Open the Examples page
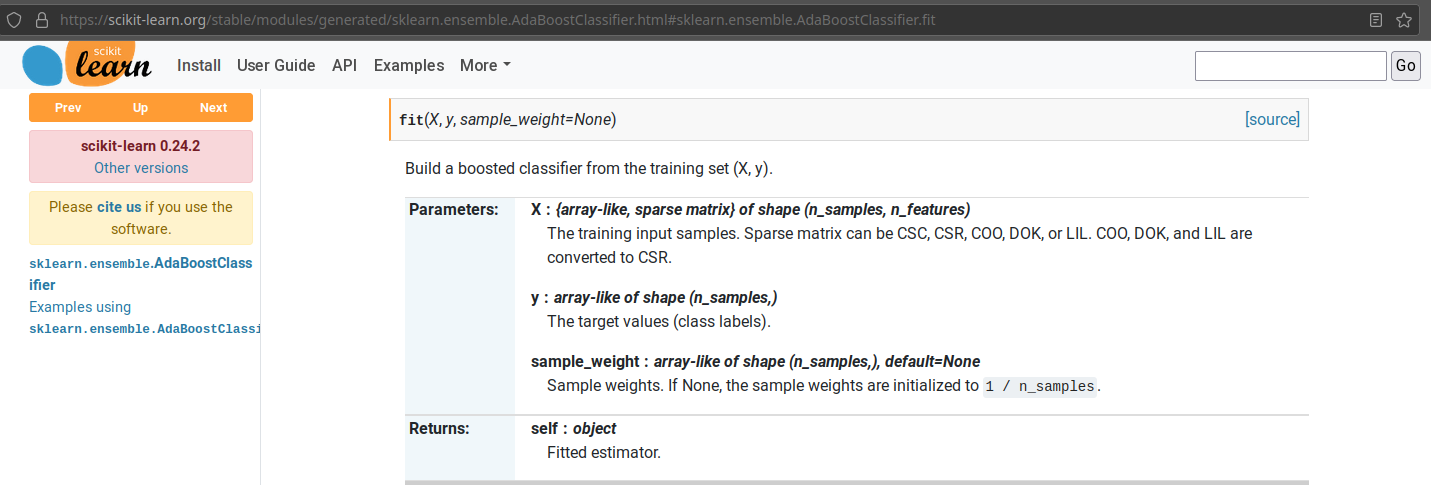Viewport: 1431px width, 485px height. [x=409, y=65]
